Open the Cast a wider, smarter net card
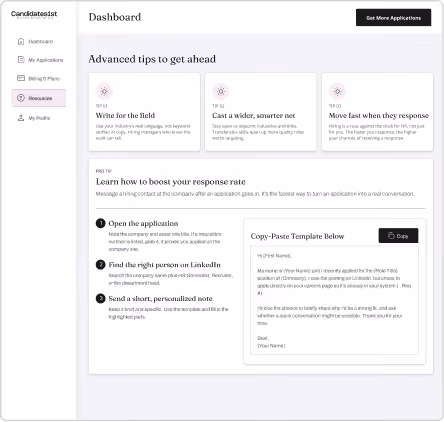The height and width of the screenshot is (422, 444). coord(260,112)
